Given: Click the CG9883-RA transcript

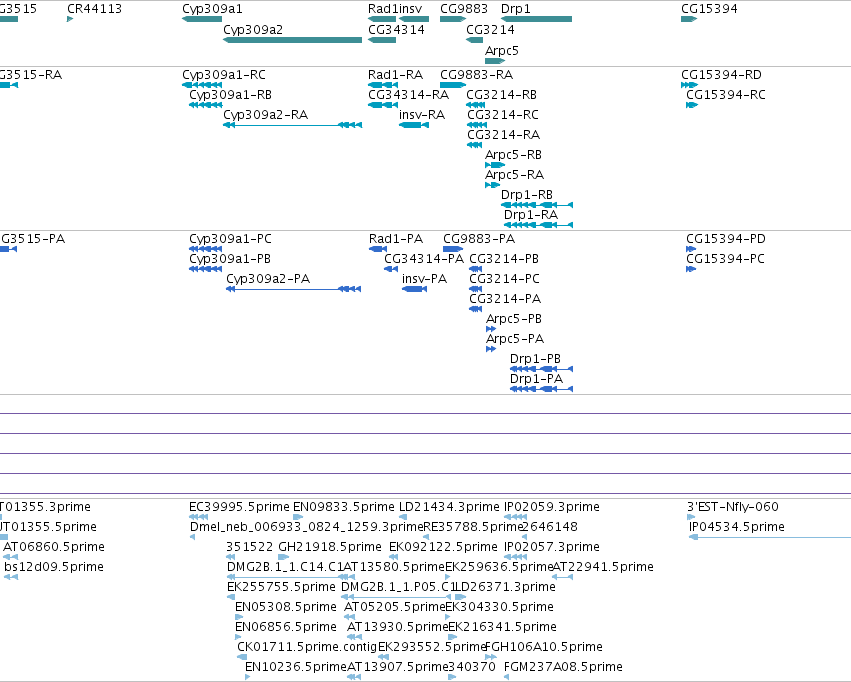Looking at the screenshot, I should tap(453, 85).
